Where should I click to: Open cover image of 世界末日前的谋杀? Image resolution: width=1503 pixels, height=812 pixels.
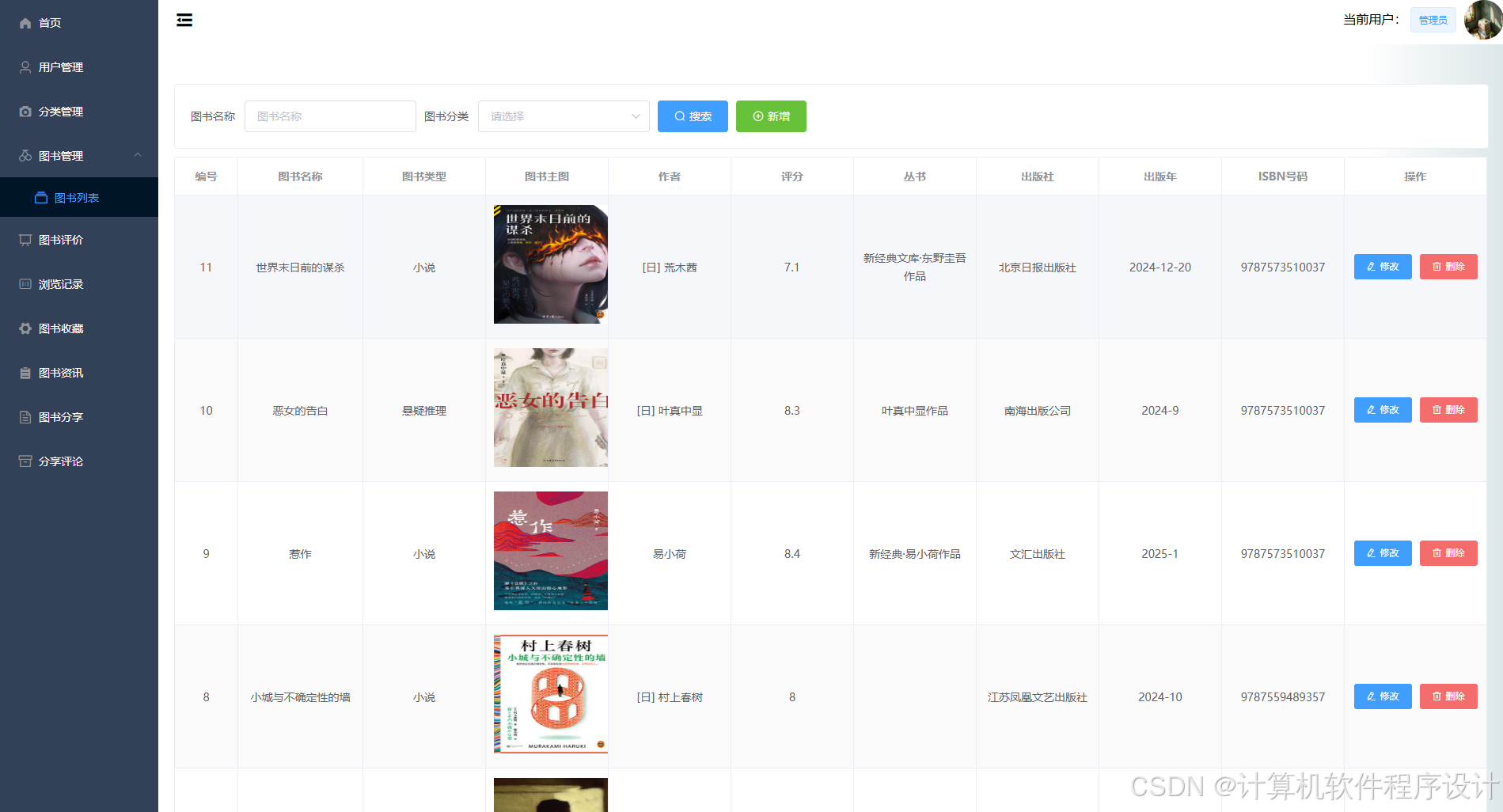(x=551, y=264)
